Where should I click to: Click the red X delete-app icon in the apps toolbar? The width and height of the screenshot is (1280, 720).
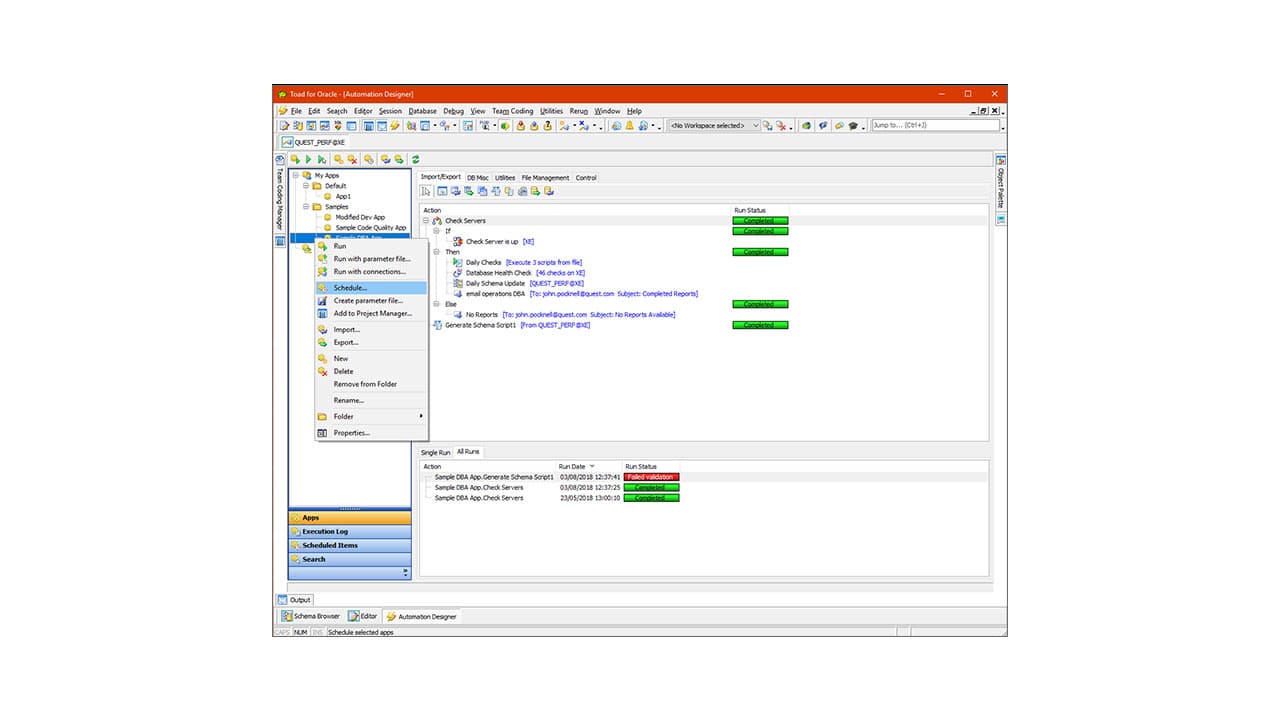point(351,160)
